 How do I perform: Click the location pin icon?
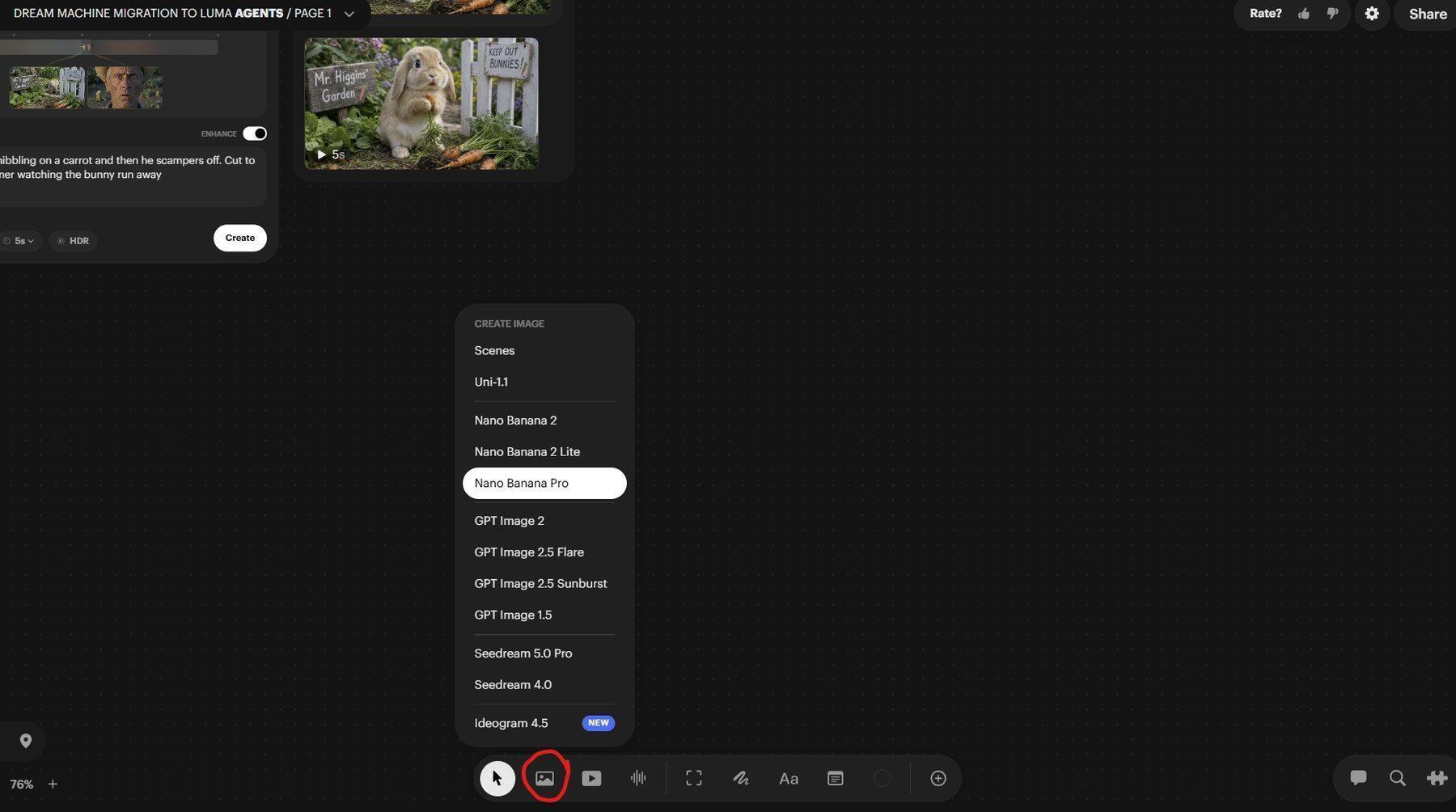[26, 741]
